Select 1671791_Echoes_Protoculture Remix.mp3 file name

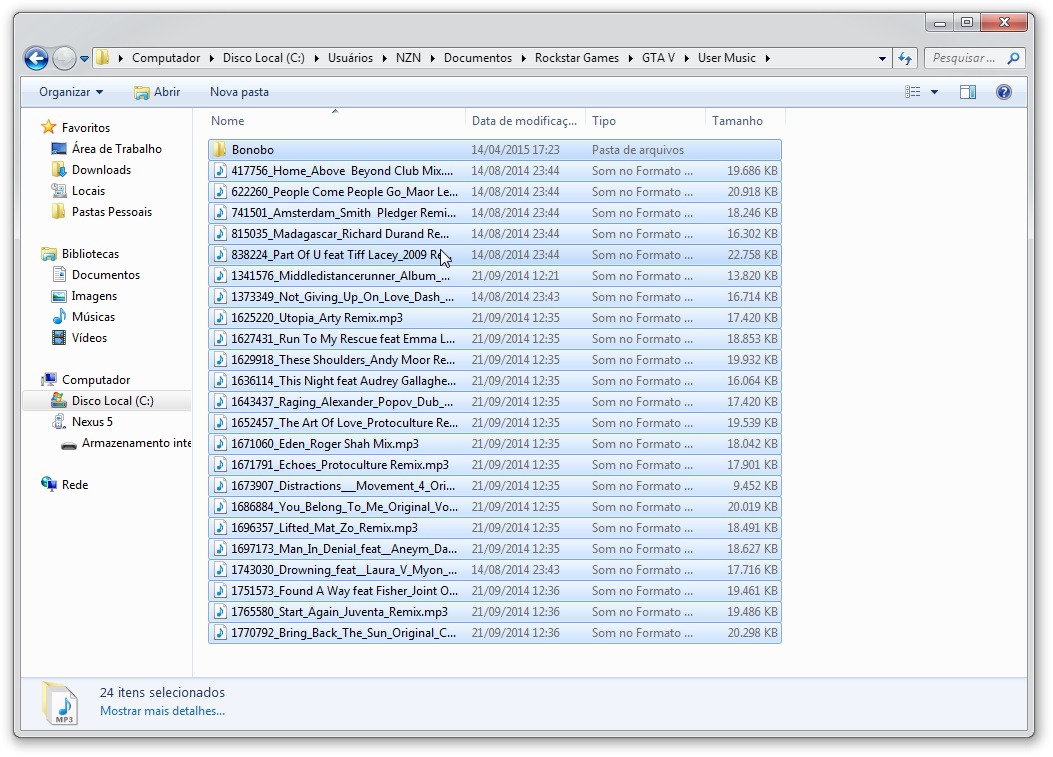coord(340,464)
